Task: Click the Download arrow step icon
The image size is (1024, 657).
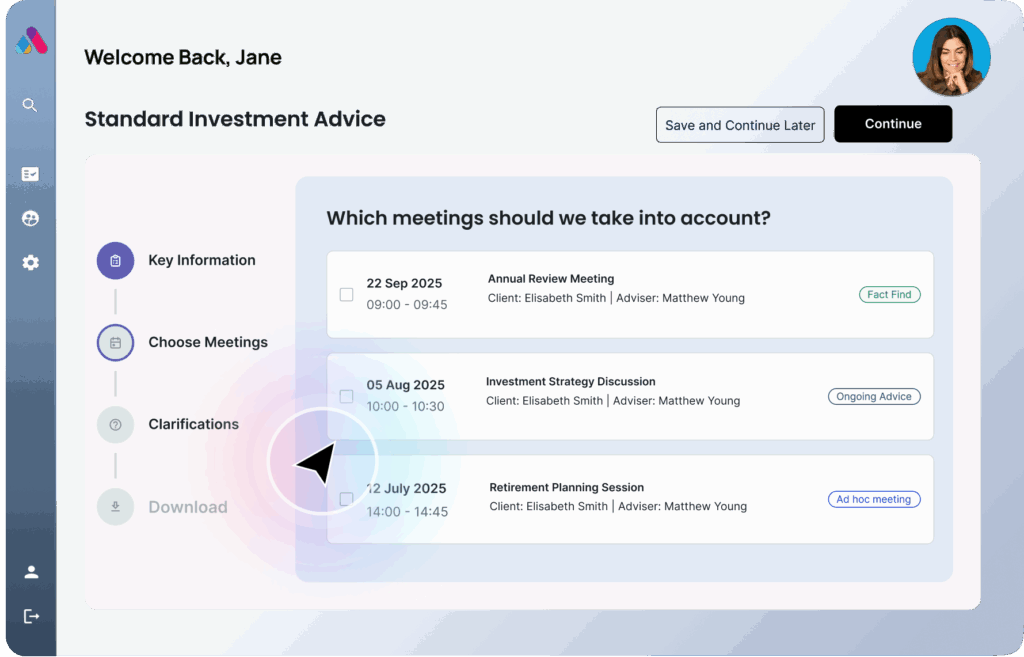Action: 115,507
